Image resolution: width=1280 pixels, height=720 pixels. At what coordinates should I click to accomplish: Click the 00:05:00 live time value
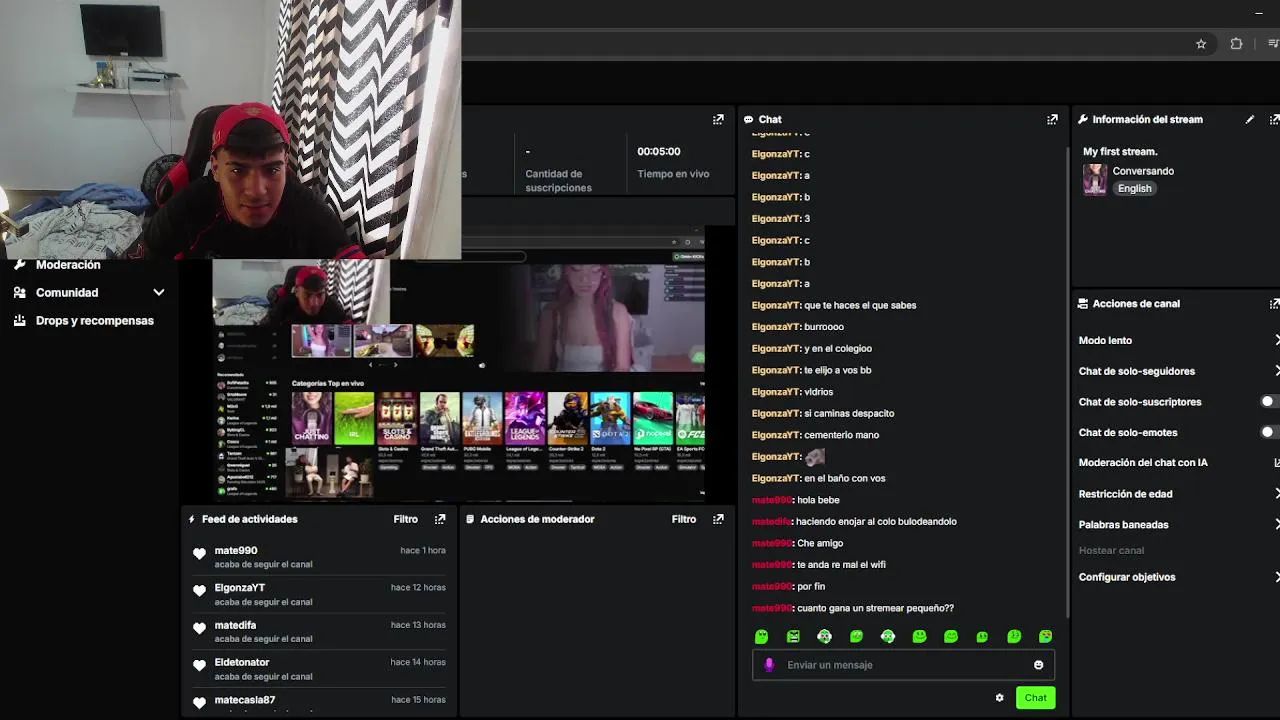coord(659,152)
